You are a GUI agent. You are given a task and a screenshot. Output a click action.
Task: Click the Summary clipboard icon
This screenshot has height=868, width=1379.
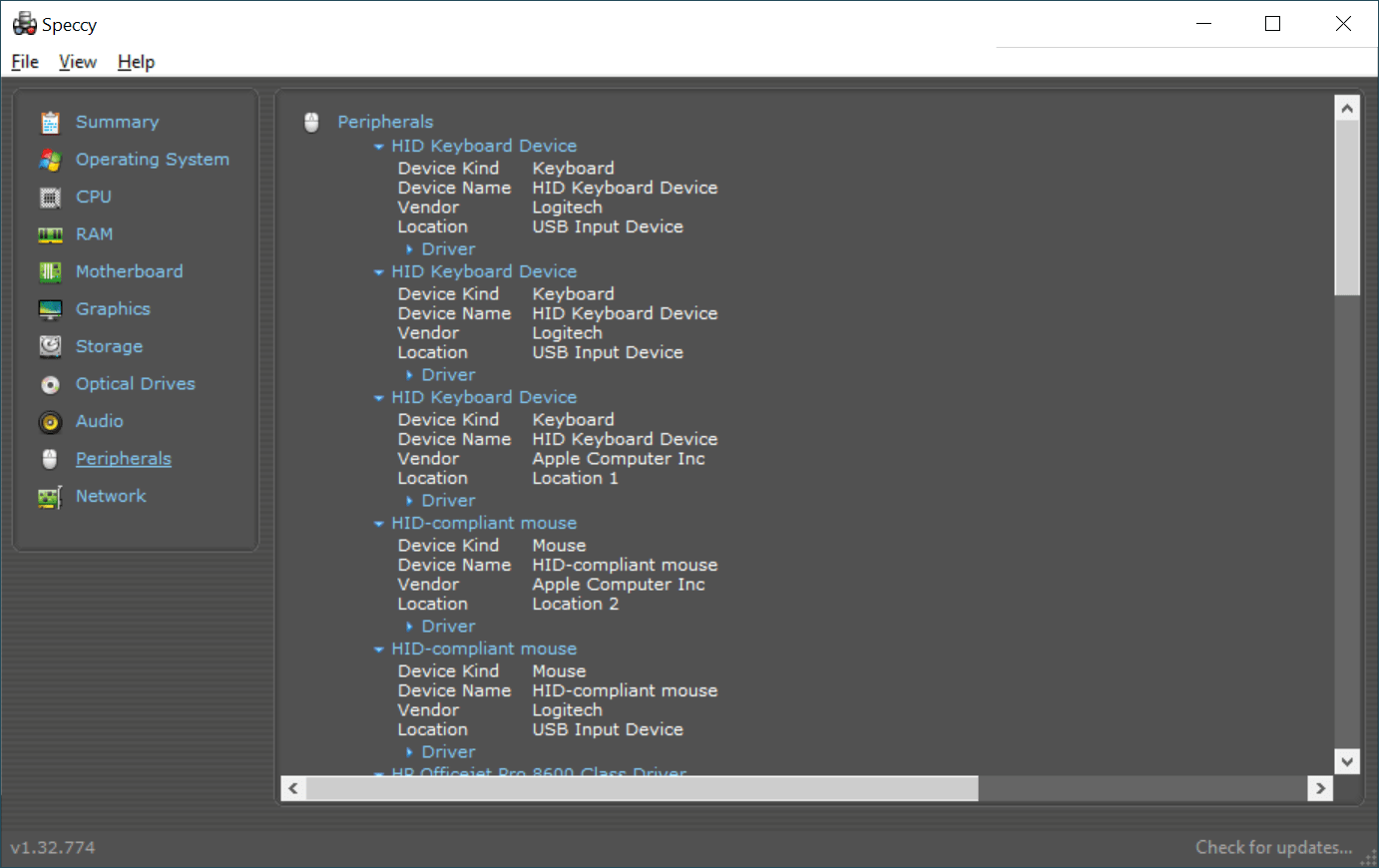tap(50, 123)
